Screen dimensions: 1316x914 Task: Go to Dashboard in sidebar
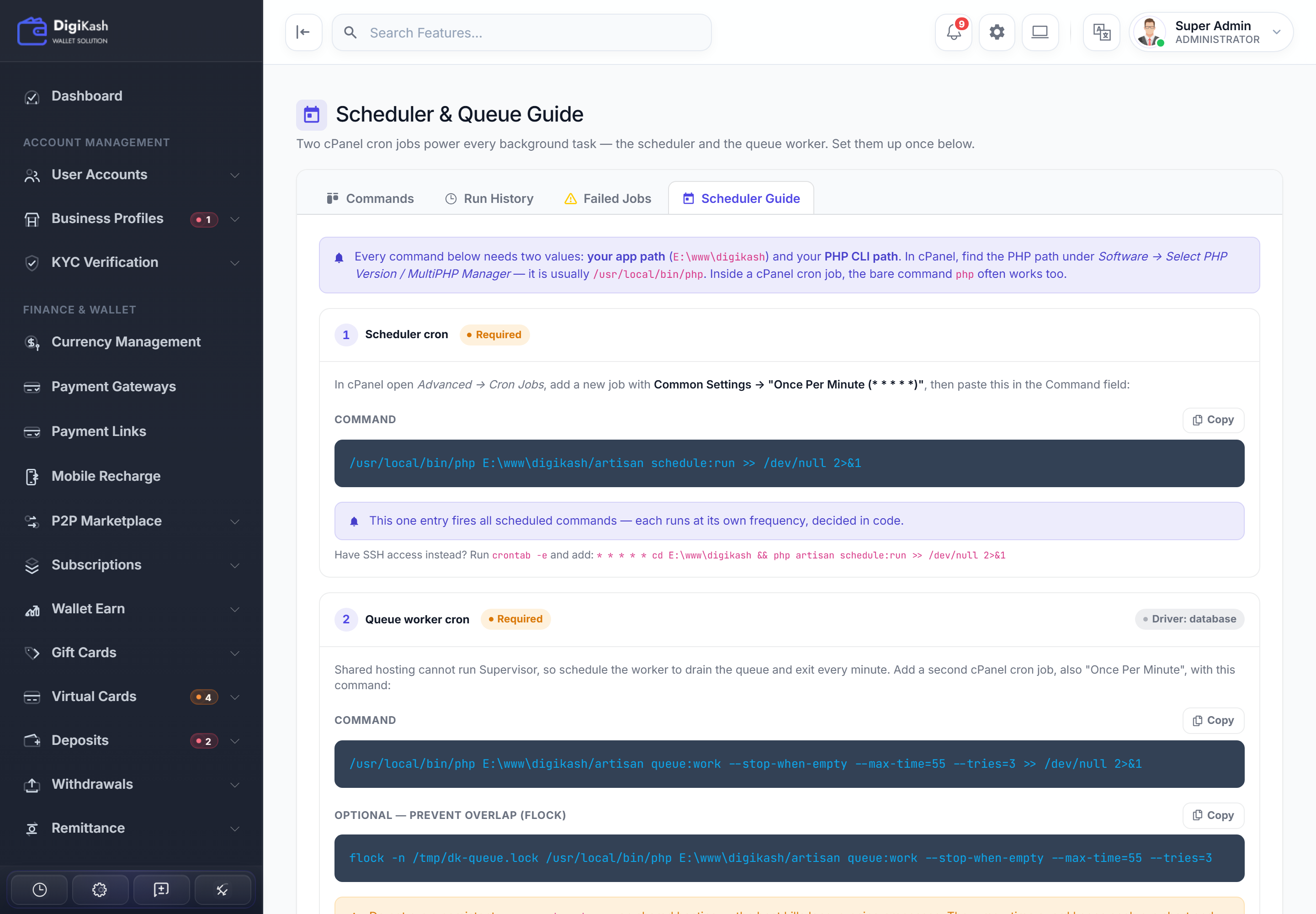click(87, 96)
